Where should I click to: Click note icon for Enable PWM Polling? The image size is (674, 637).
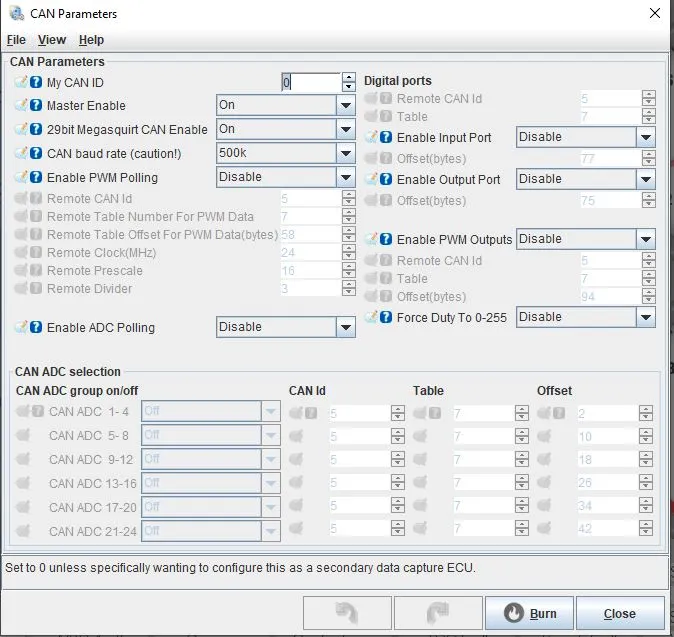[21, 177]
